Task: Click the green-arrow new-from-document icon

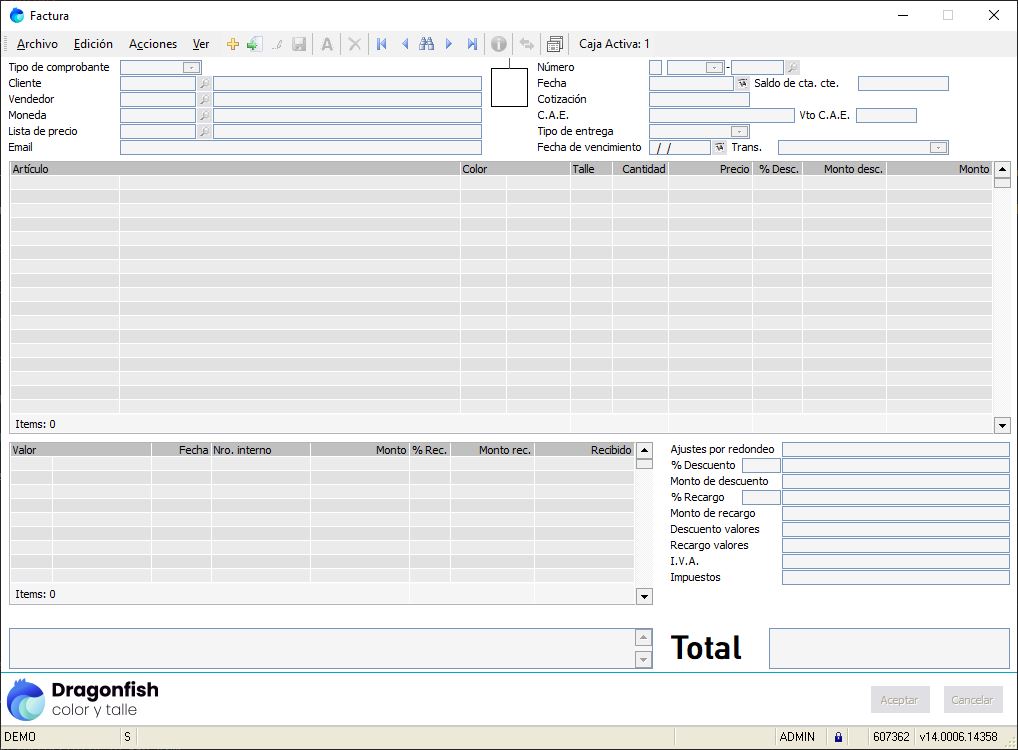Action: (254, 44)
